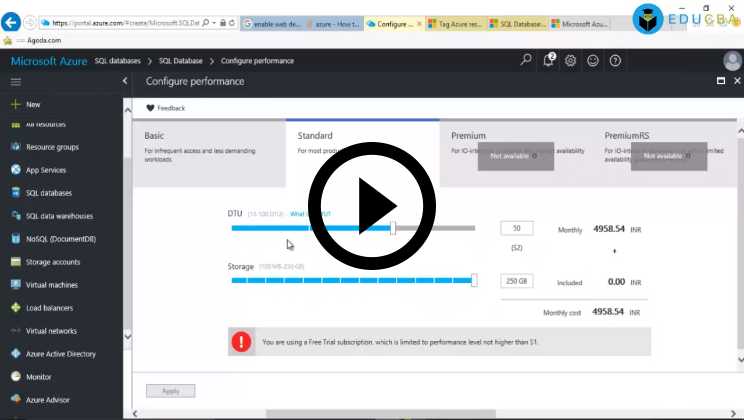Click the SQL Database breadcrumb link
Screen dimensions: 744x420
[x=181, y=61]
